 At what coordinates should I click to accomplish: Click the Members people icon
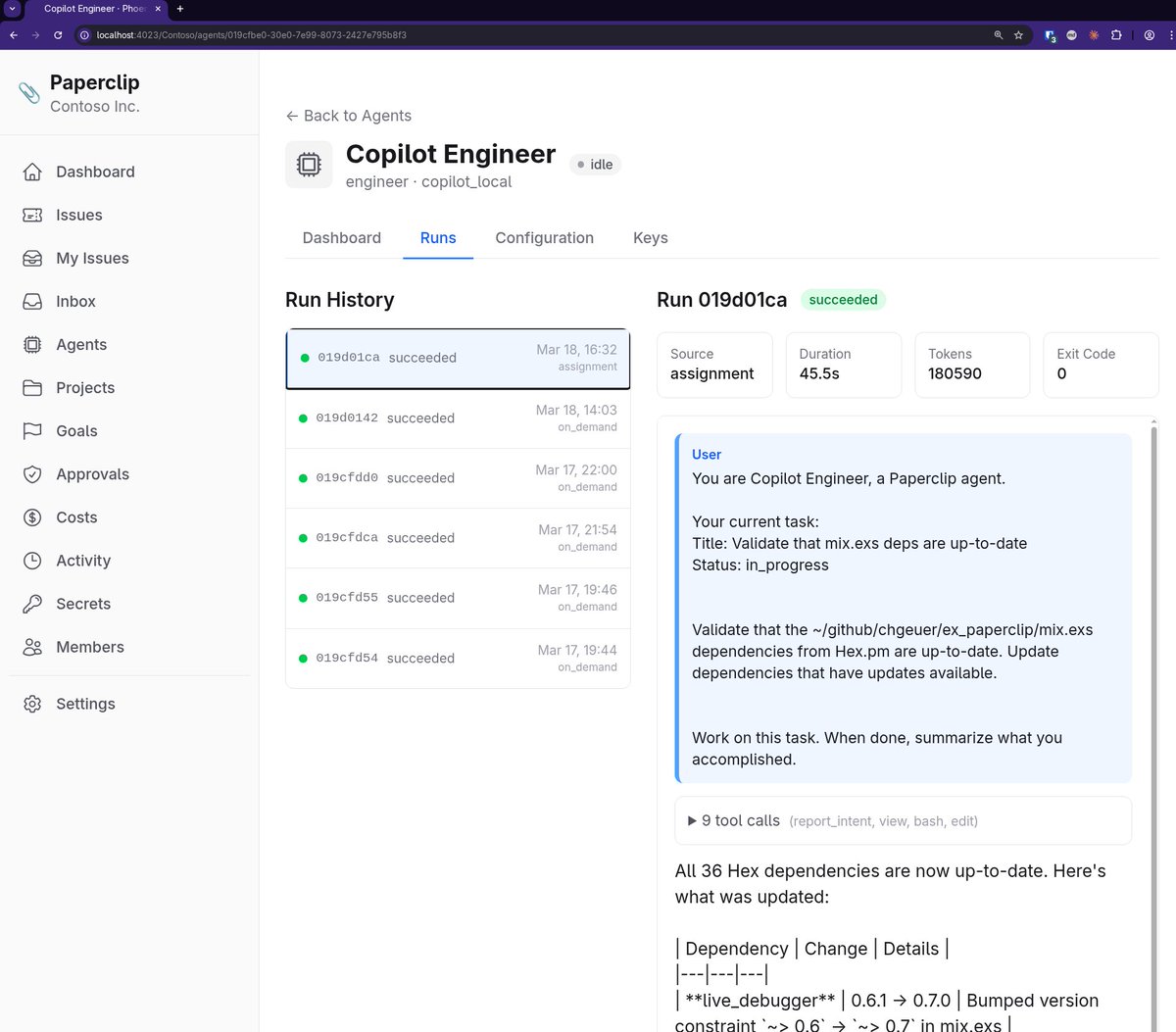click(32, 647)
